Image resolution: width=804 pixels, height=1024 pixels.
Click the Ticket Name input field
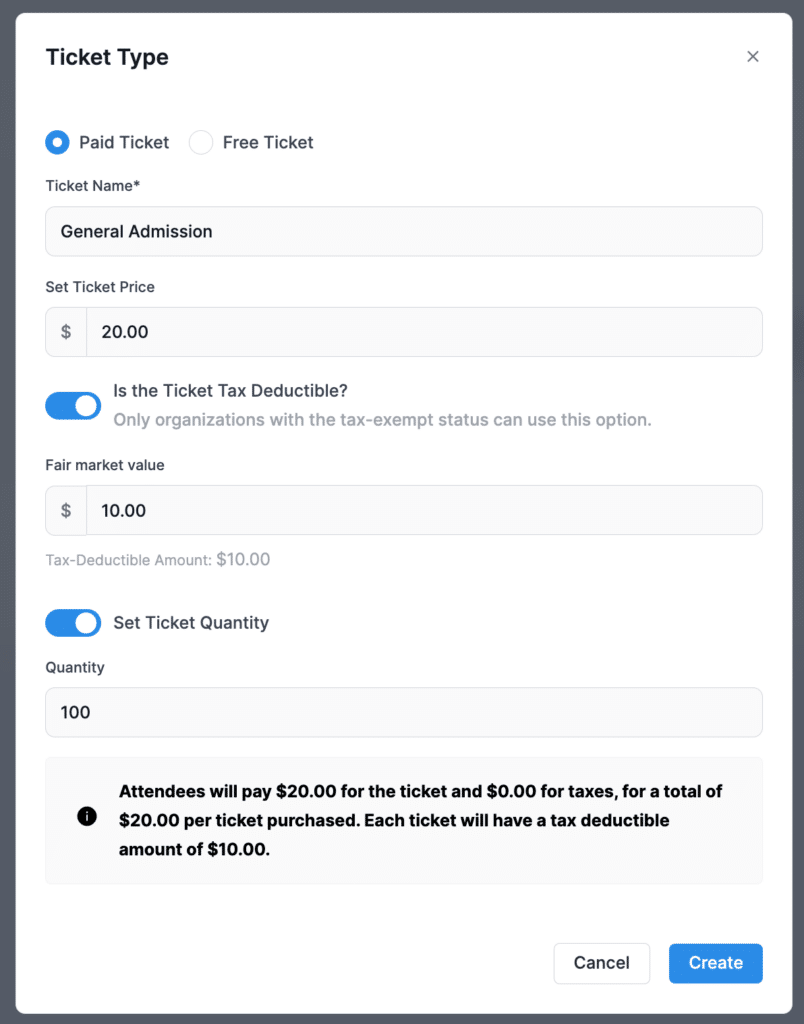pos(403,231)
